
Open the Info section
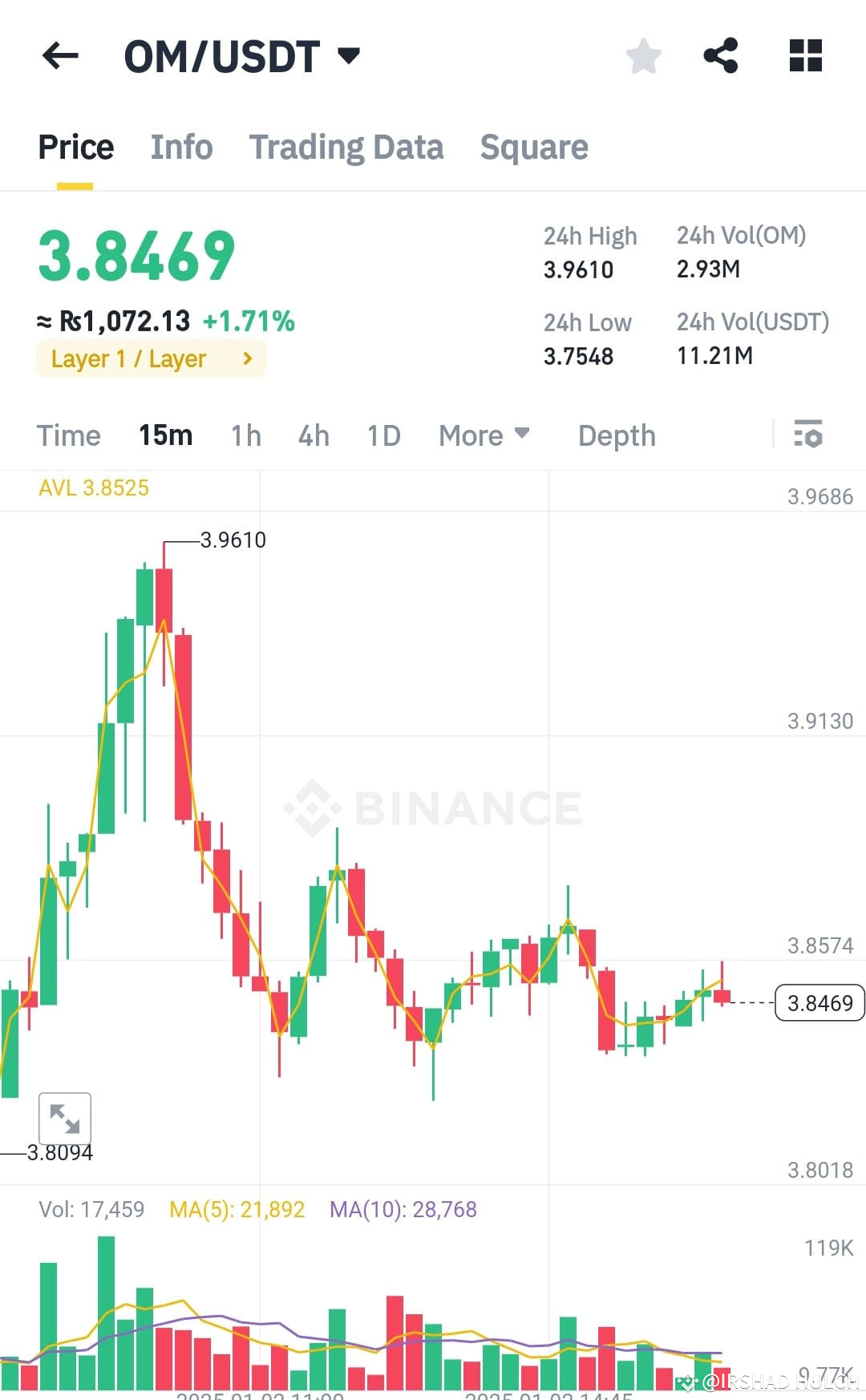180,147
